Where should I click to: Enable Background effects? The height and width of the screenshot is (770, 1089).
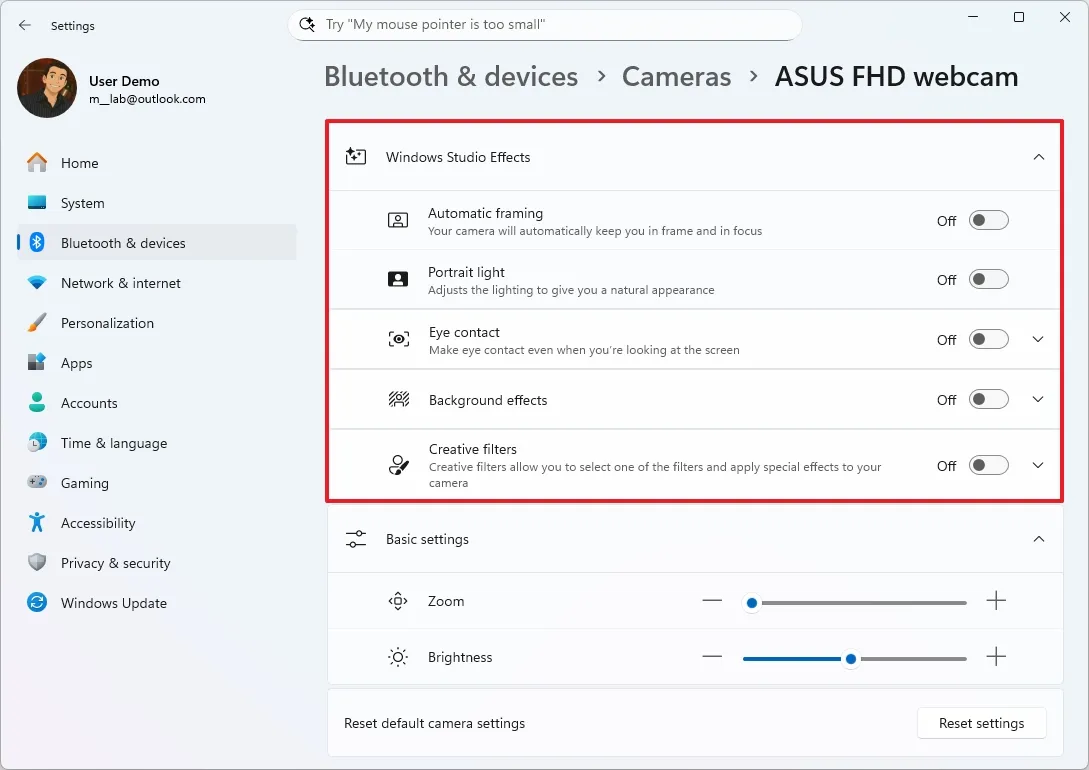pyautogui.click(x=988, y=399)
